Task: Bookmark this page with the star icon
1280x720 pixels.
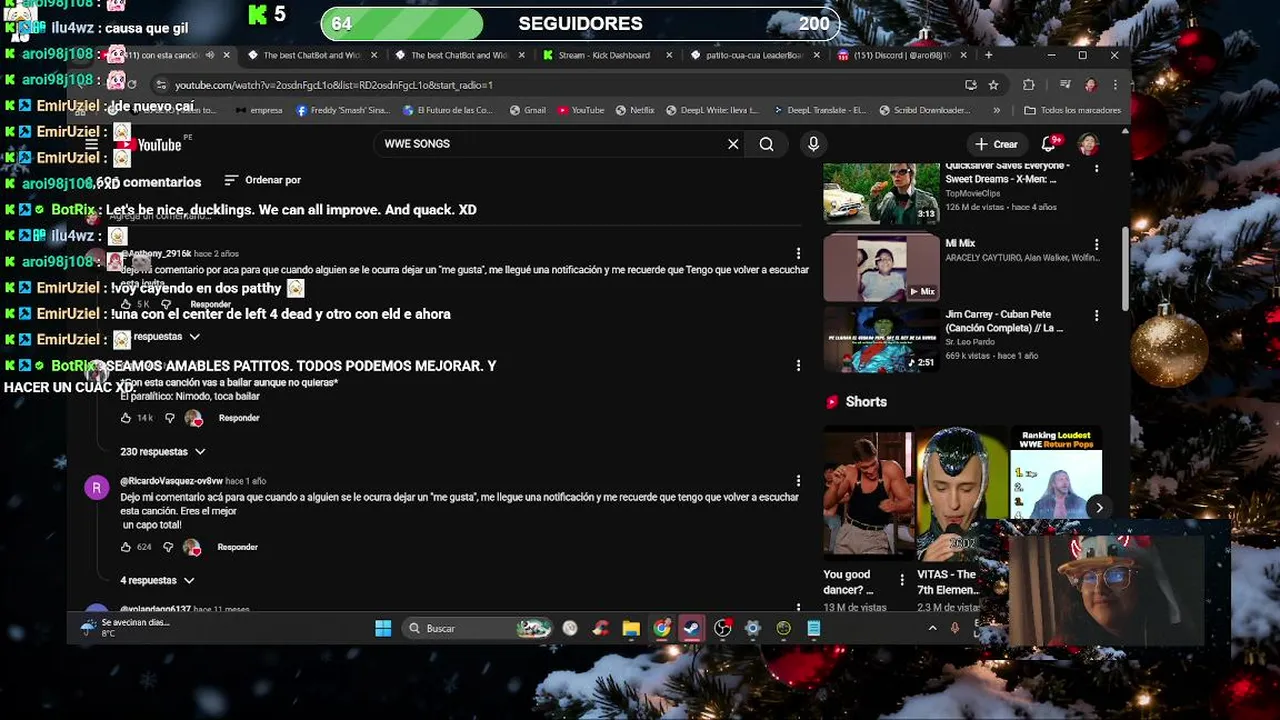Action: coord(993,85)
